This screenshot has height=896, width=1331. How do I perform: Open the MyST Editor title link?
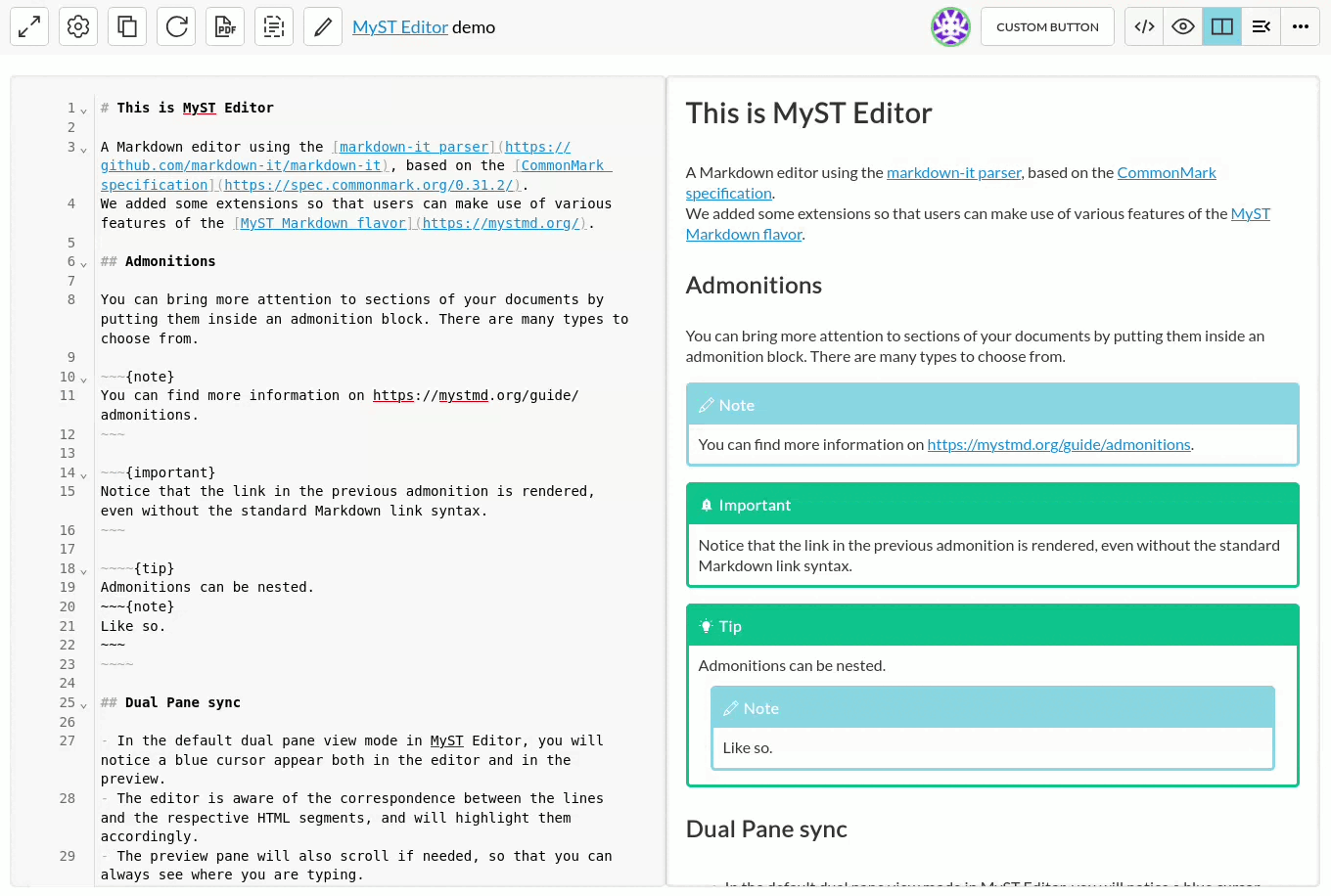[x=400, y=27]
